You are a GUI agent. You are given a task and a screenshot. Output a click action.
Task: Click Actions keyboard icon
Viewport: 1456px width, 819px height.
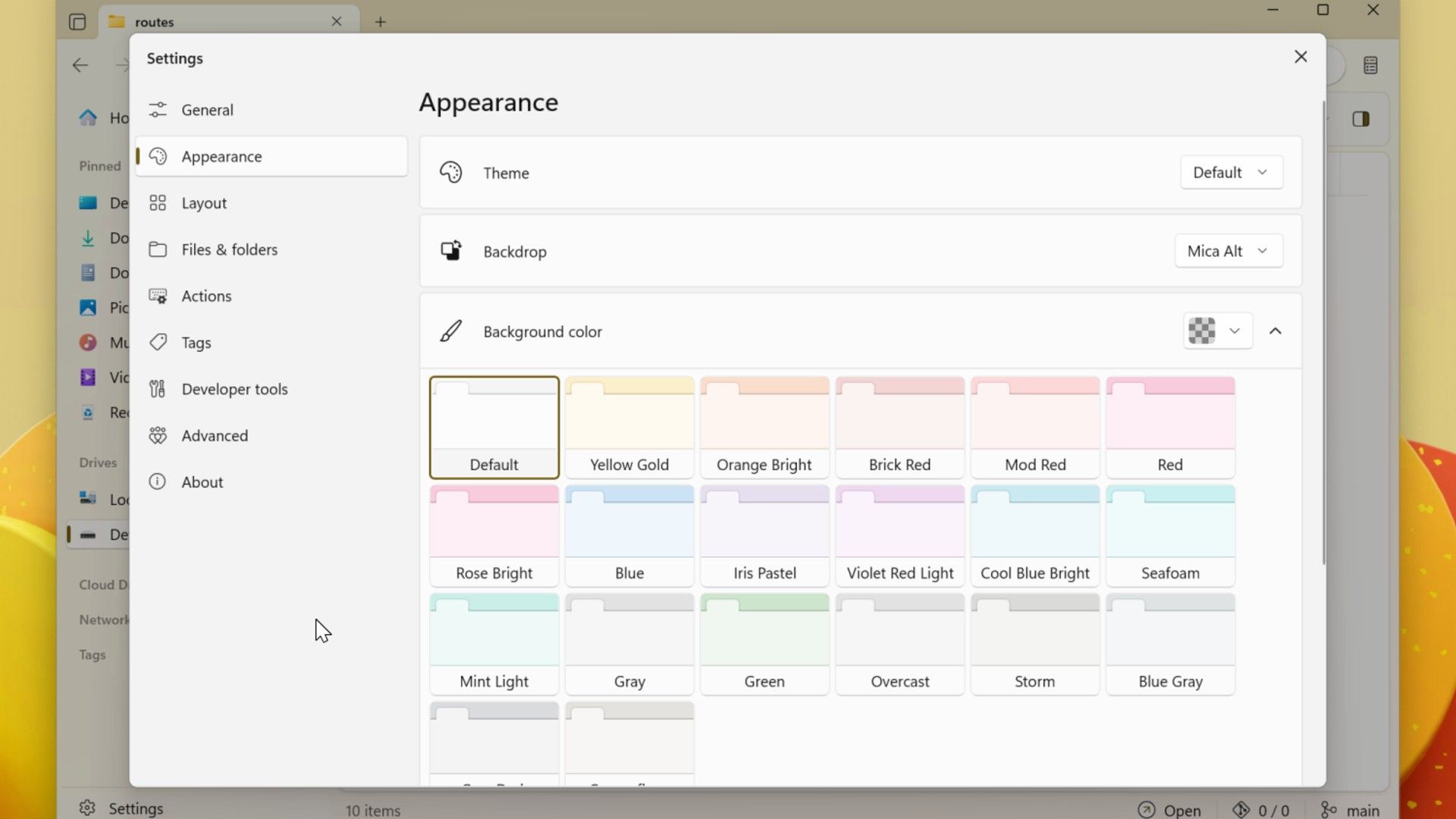click(158, 296)
